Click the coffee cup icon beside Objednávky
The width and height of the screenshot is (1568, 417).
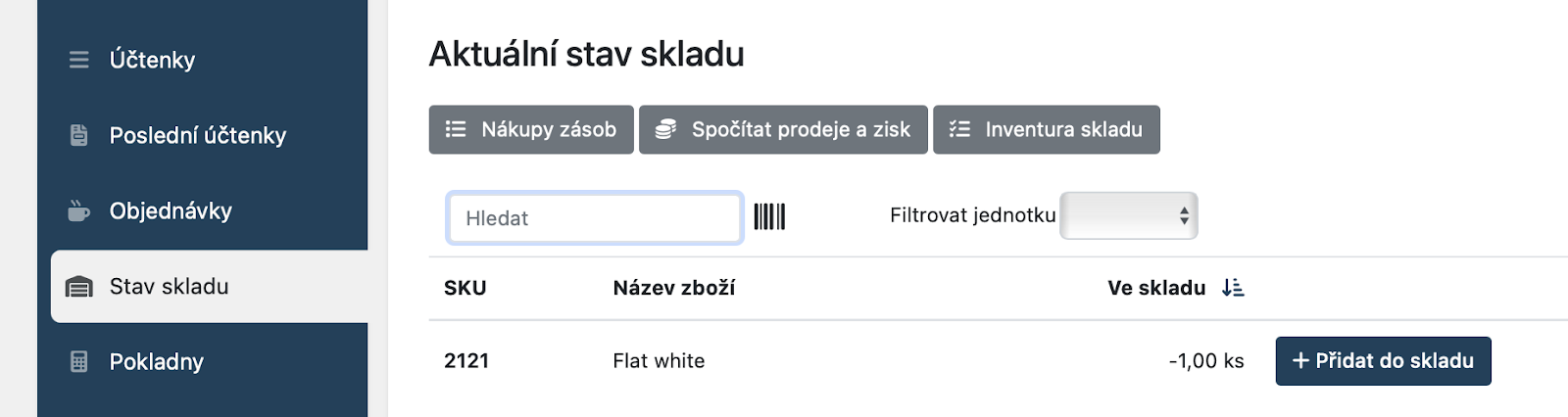point(78,210)
